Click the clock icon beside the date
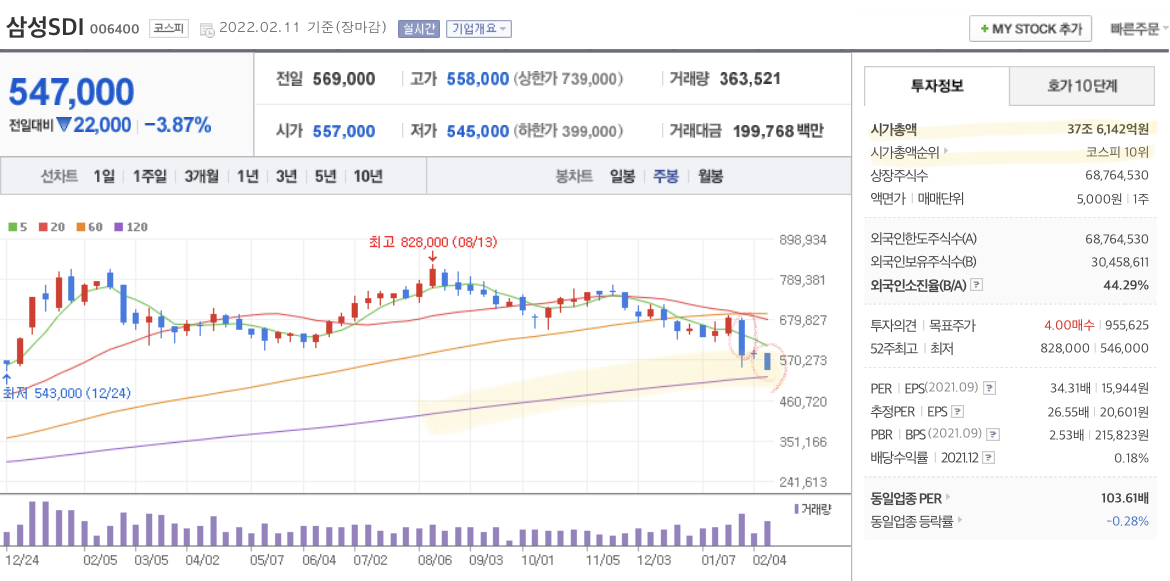Image resolution: width=1170 pixels, height=581 pixels. pyautogui.click(x=209, y=29)
